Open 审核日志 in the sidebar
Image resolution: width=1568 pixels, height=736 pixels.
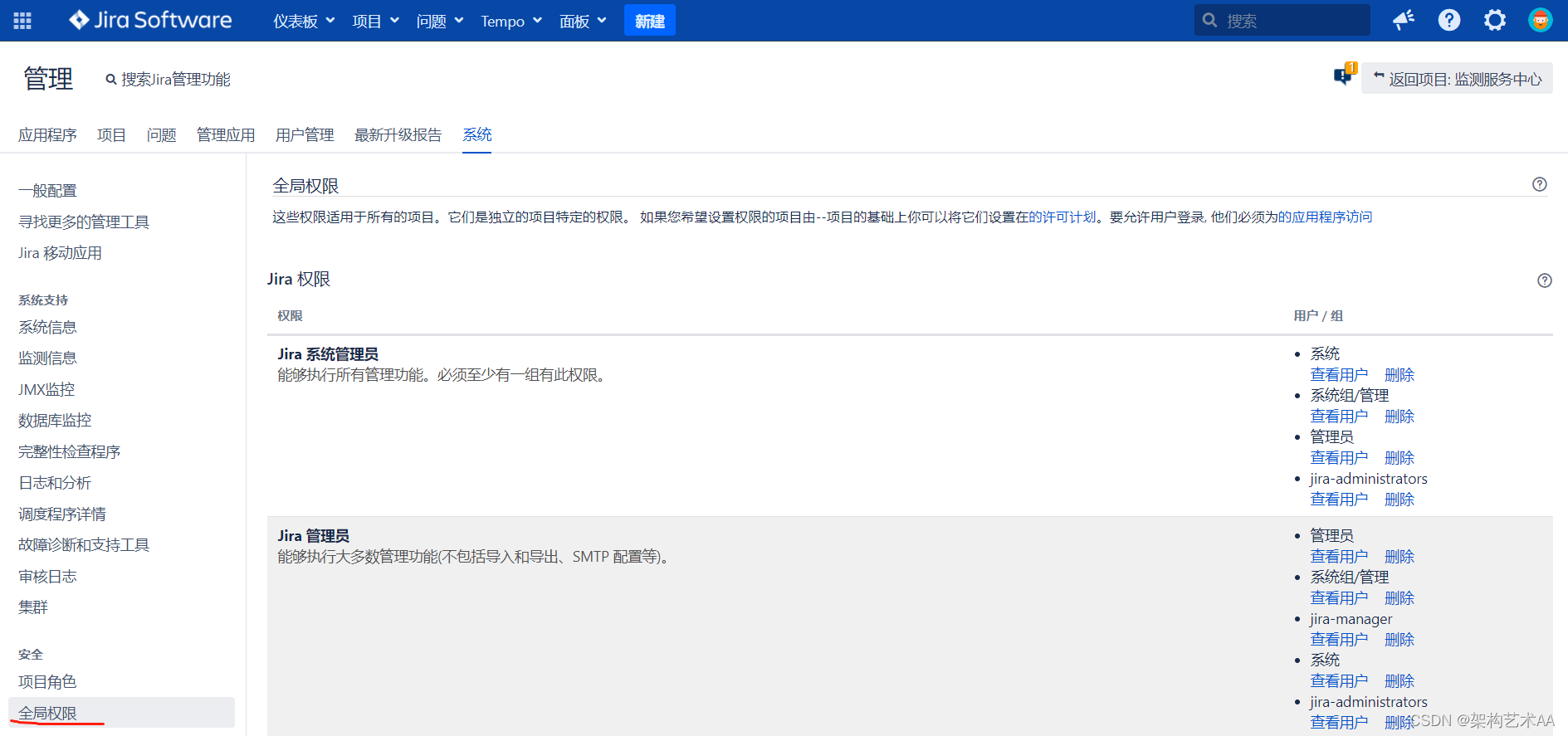(x=47, y=576)
